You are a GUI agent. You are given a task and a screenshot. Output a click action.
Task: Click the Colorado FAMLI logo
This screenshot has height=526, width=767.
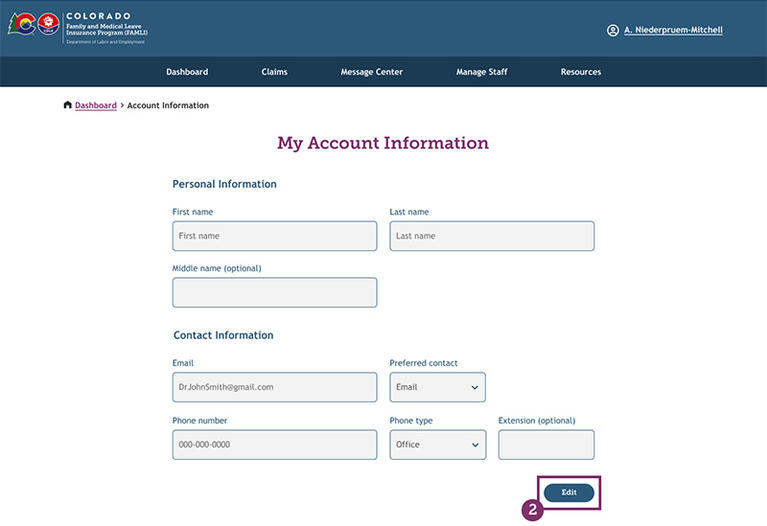coord(78,28)
